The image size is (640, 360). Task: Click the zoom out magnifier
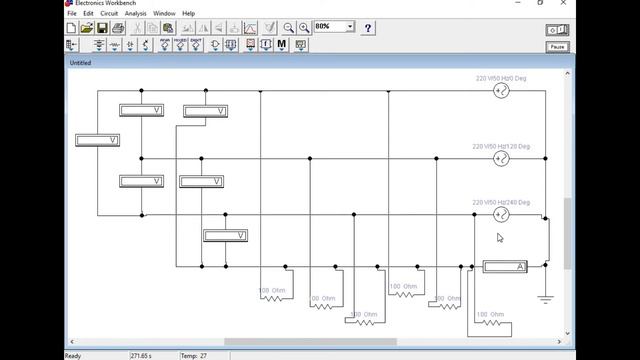(289, 28)
